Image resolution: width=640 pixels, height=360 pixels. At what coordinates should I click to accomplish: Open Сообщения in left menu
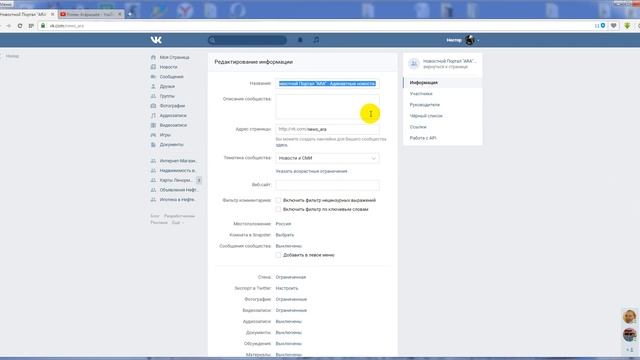coord(170,77)
